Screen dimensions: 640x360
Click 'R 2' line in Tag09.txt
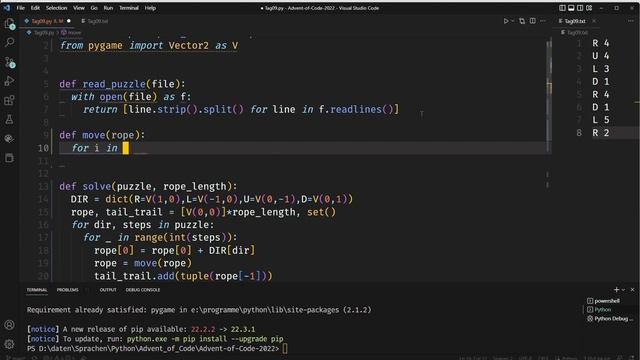tap(601, 133)
